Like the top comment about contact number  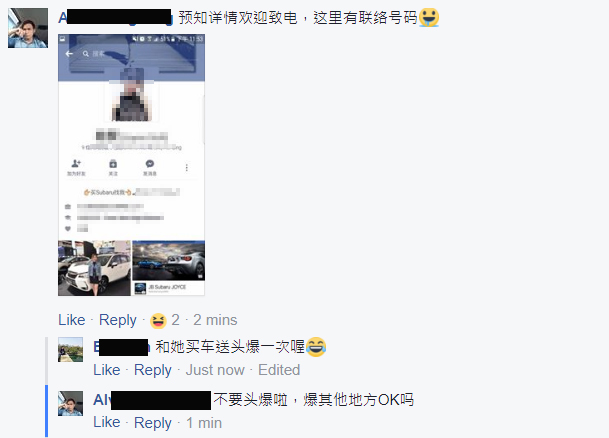tap(71, 320)
